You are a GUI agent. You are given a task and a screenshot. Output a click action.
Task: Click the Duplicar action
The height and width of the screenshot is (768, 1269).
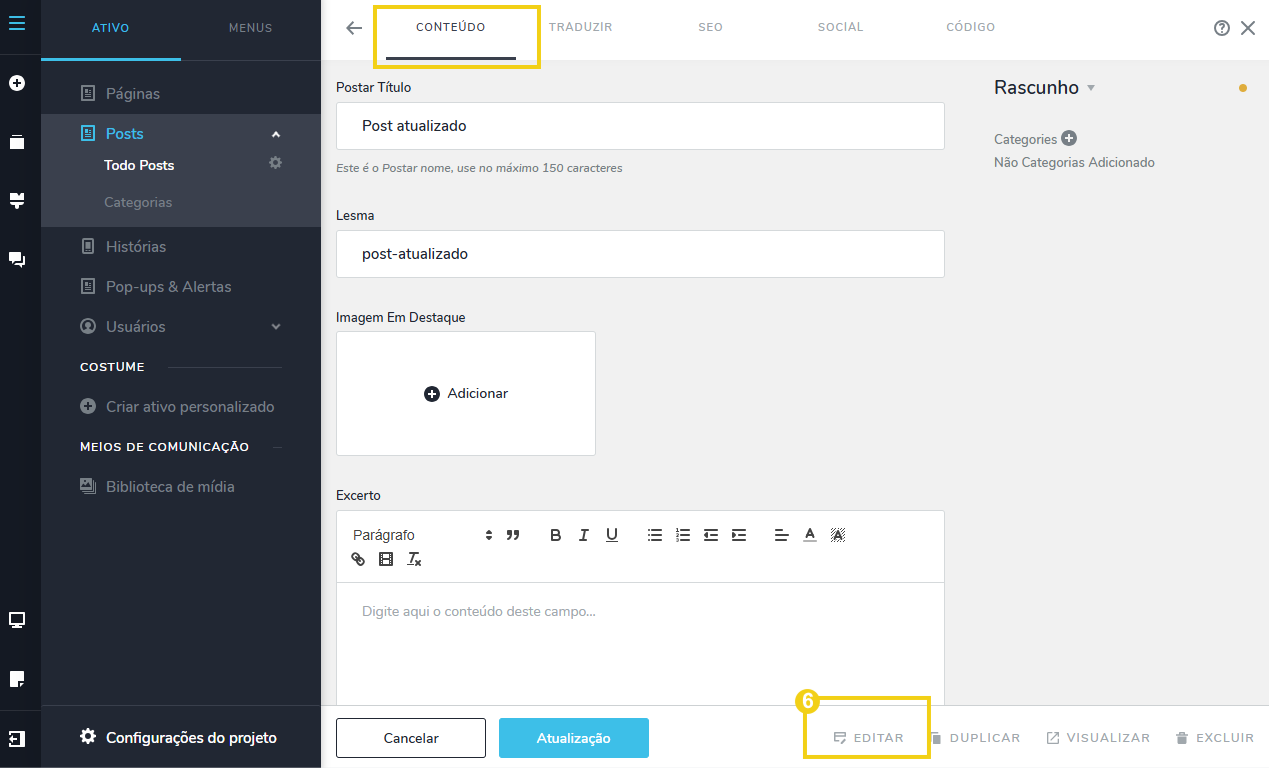(x=976, y=738)
